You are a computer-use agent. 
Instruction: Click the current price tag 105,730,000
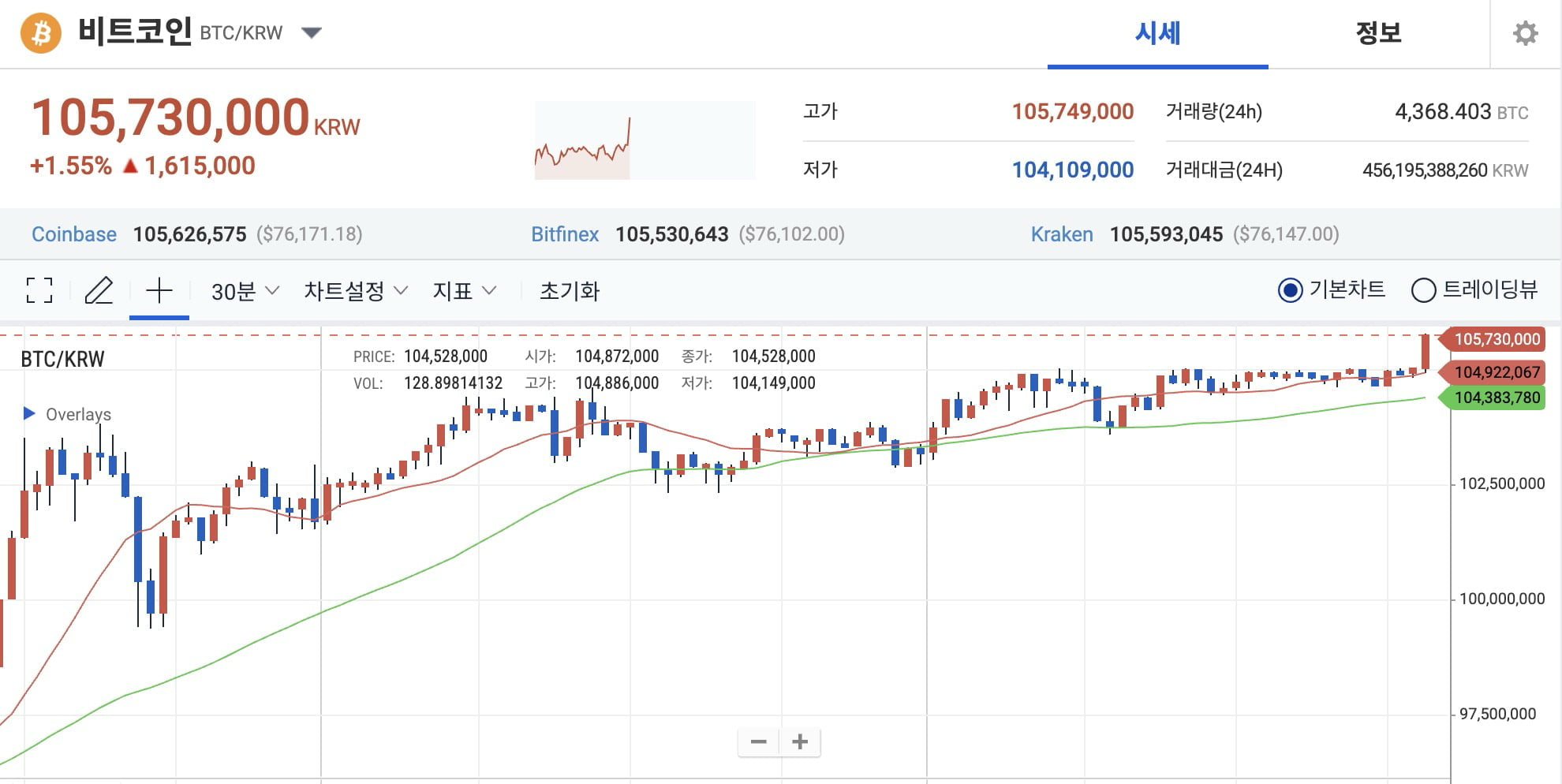click(1491, 339)
